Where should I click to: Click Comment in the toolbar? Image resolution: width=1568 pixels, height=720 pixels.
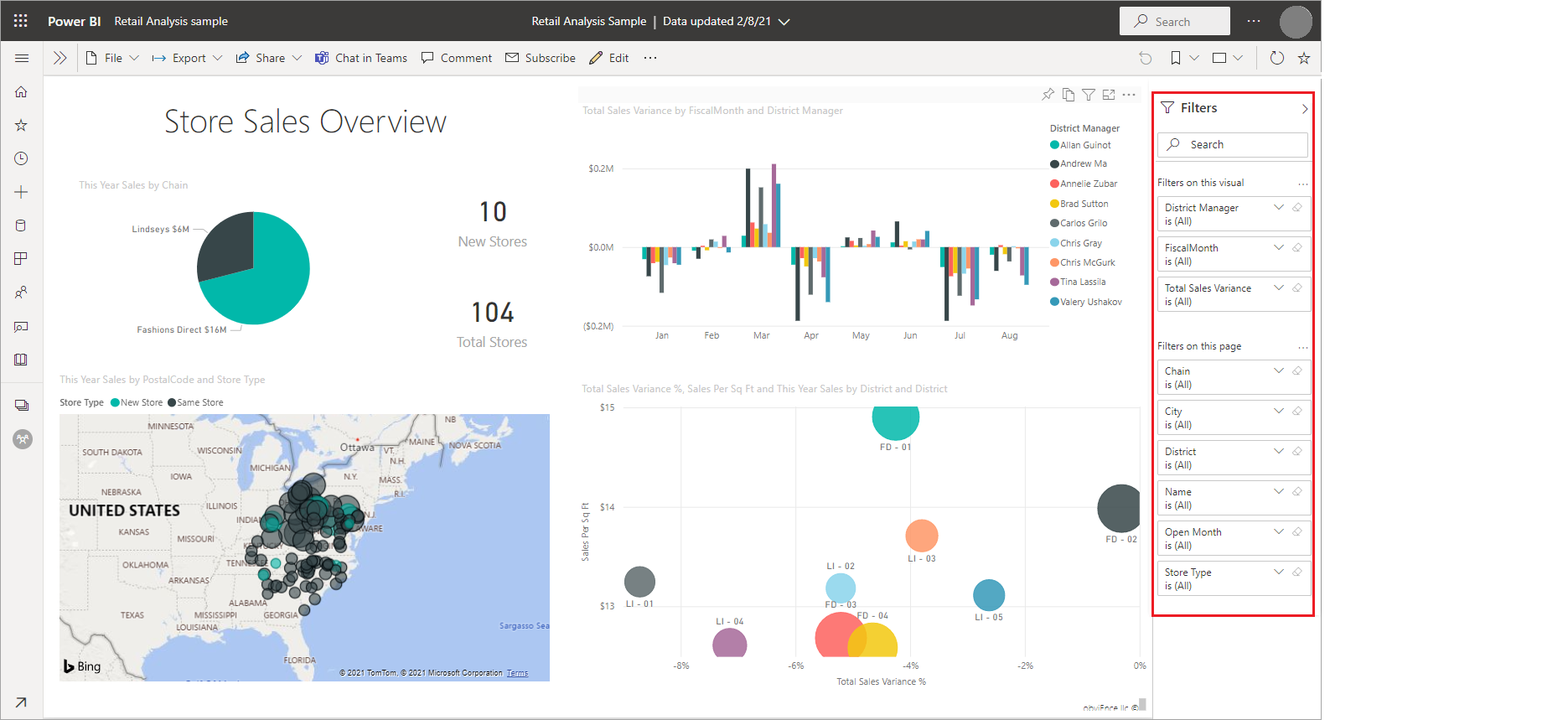click(457, 58)
